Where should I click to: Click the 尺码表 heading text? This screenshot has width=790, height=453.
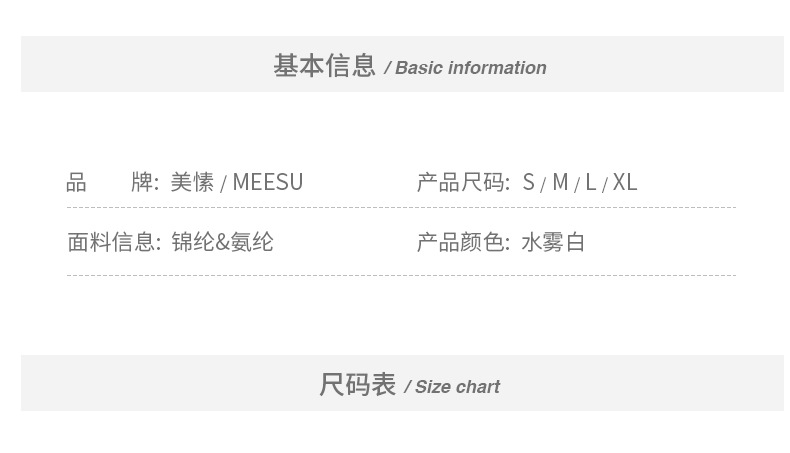click(x=357, y=385)
